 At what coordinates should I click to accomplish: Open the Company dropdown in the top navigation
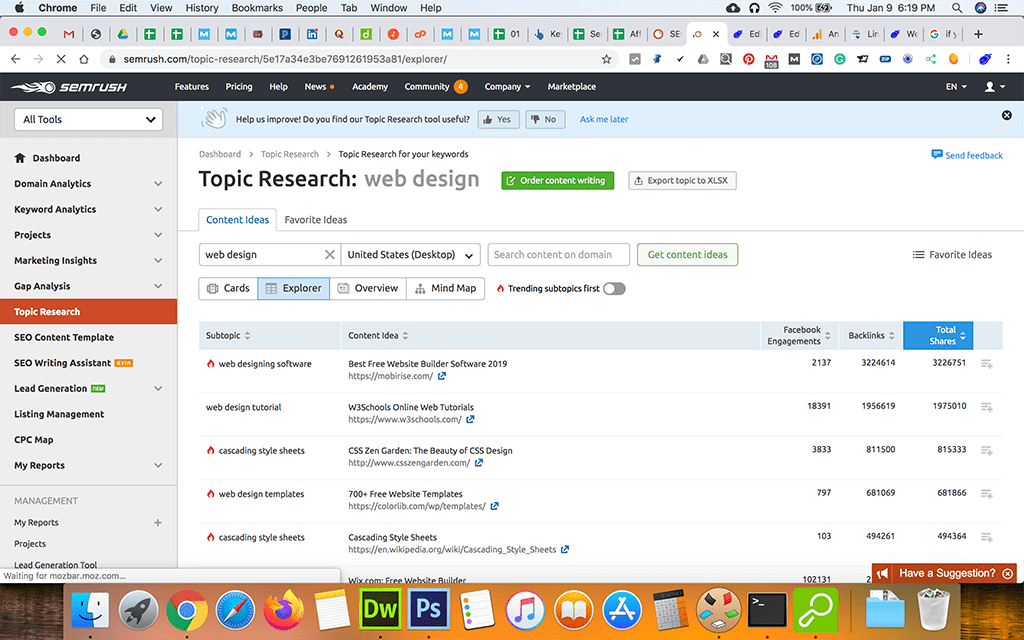507,87
